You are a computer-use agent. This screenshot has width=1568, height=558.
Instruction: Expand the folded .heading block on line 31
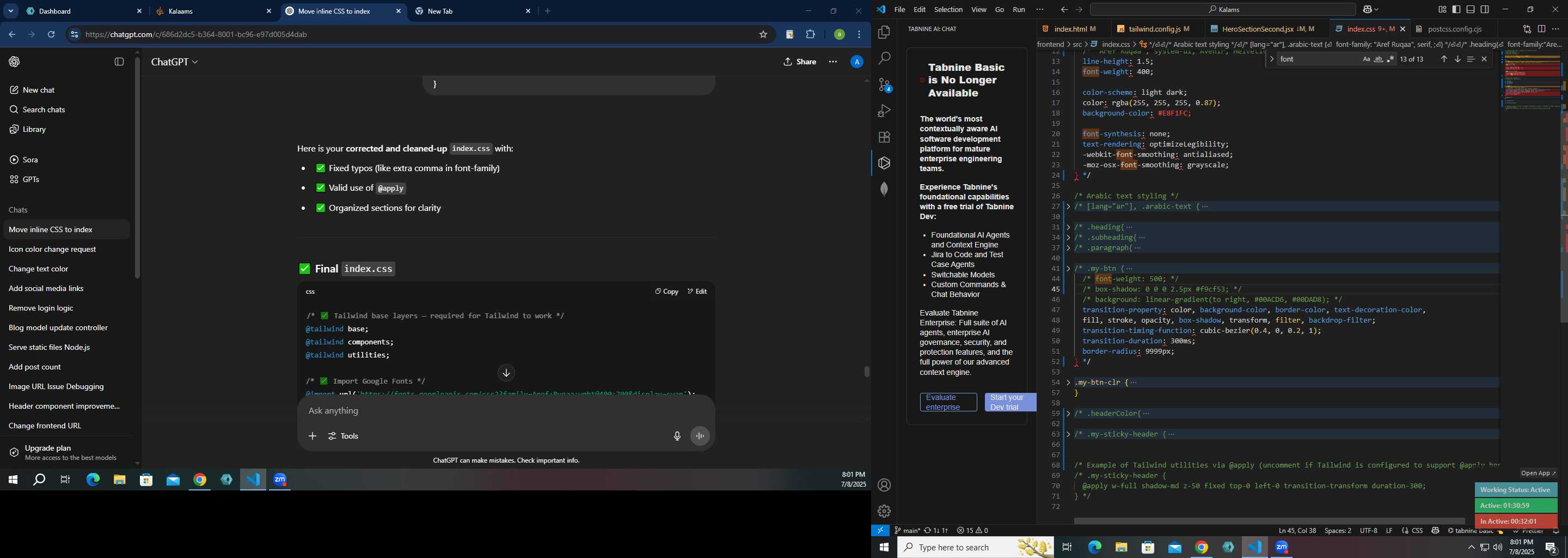tap(1068, 227)
